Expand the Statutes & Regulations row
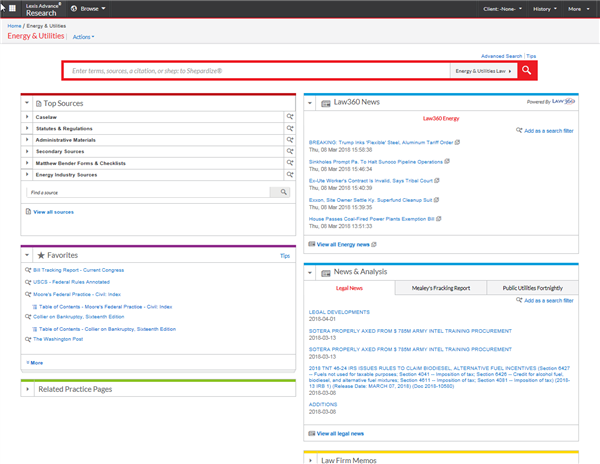This screenshot has height=464, width=600. [x=27, y=128]
